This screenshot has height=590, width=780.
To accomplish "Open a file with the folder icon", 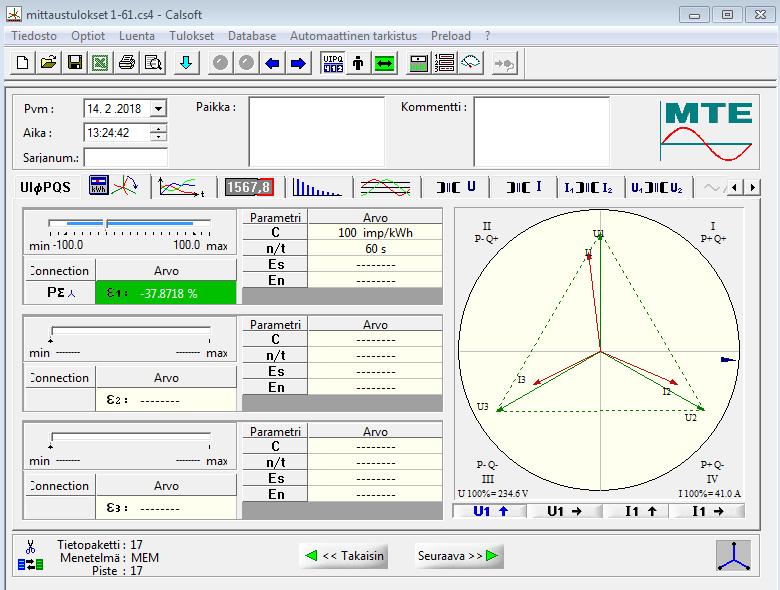I will [48, 63].
